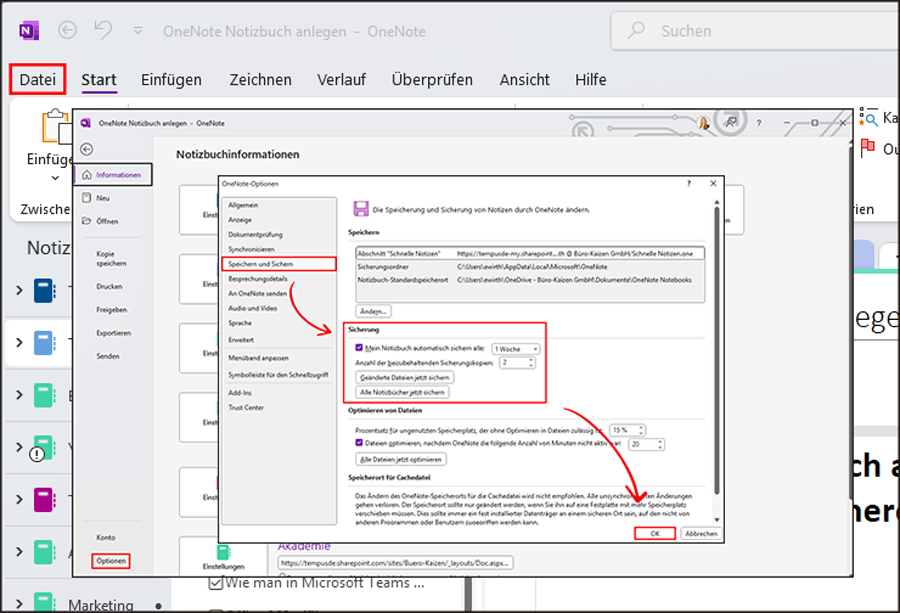Click the back arrow in main title bar
The image size is (900, 613).
(68, 30)
